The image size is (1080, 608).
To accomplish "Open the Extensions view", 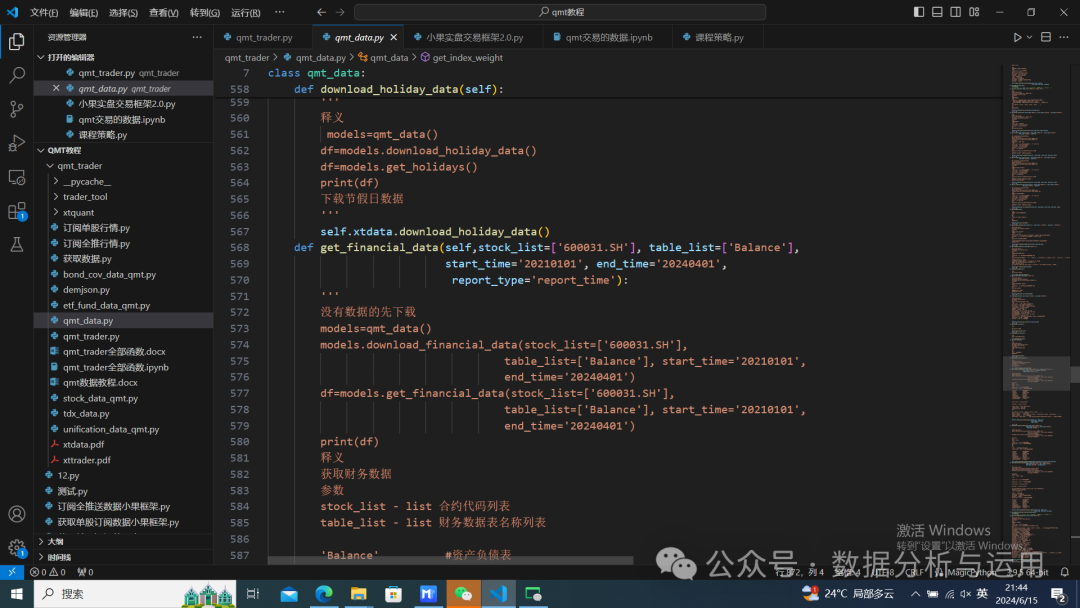I will coord(17,211).
